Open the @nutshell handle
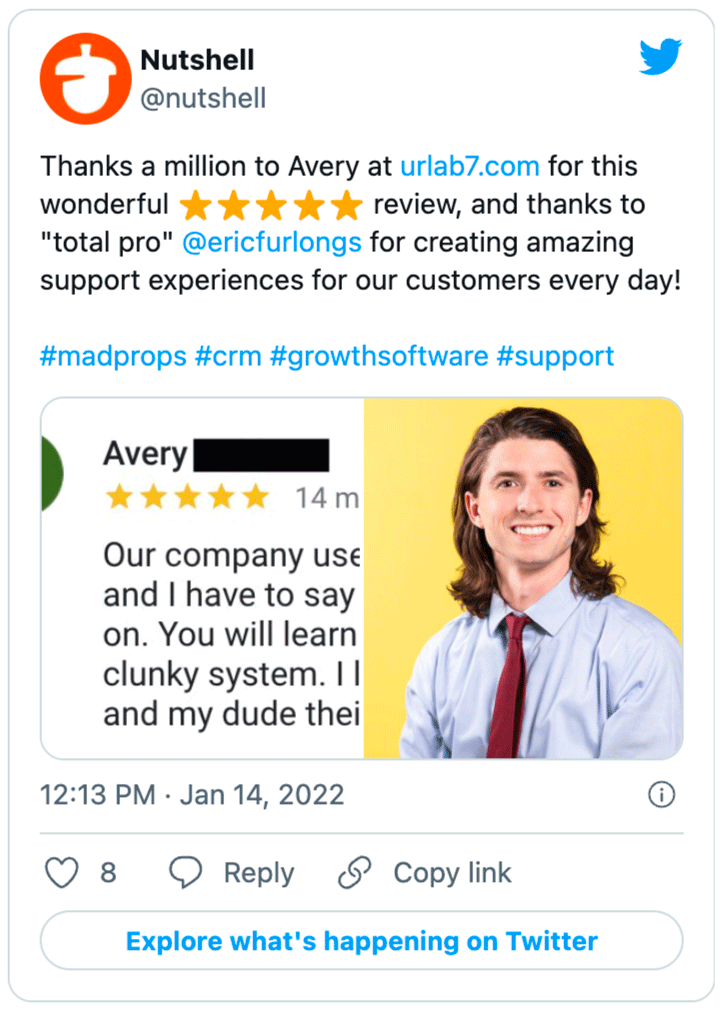The height and width of the screenshot is (1019, 721). pyautogui.click(x=203, y=98)
